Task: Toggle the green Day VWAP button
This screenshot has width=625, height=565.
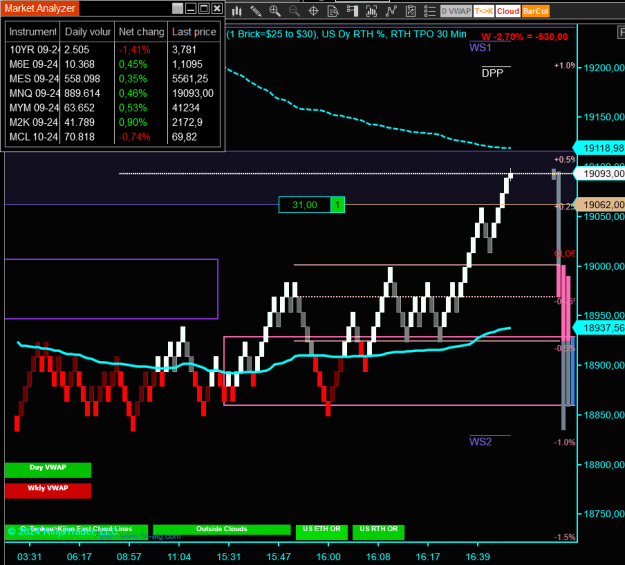Action: pos(48,470)
